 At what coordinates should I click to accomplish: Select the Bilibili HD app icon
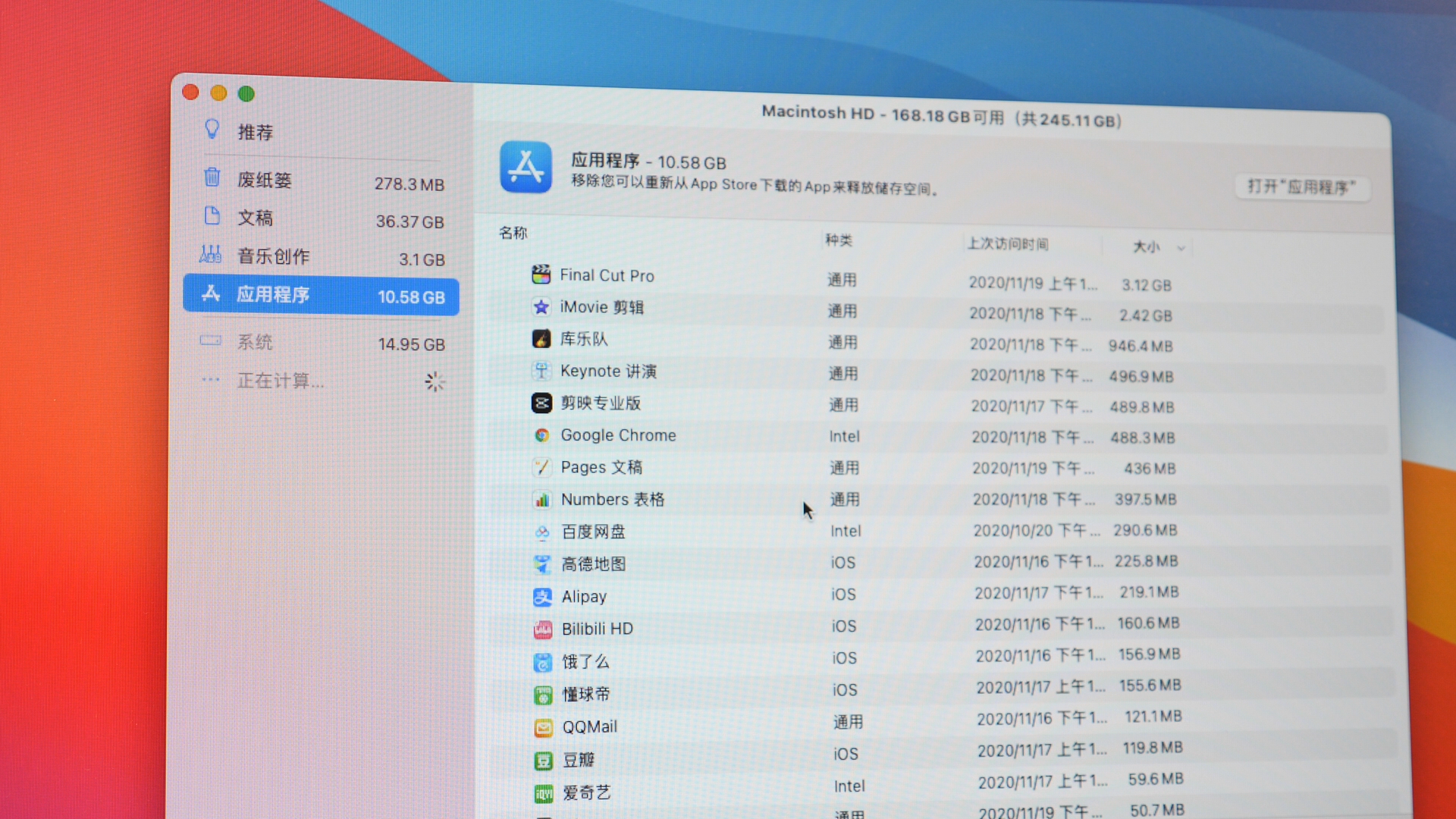(543, 629)
